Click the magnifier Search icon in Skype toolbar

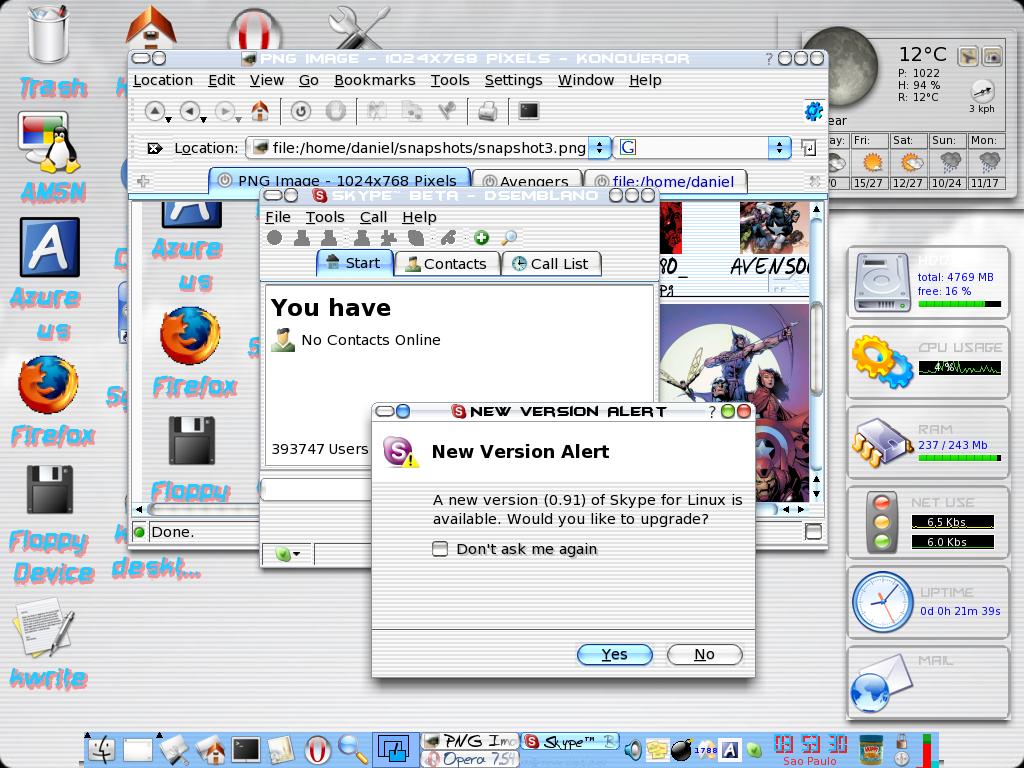click(509, 238)
